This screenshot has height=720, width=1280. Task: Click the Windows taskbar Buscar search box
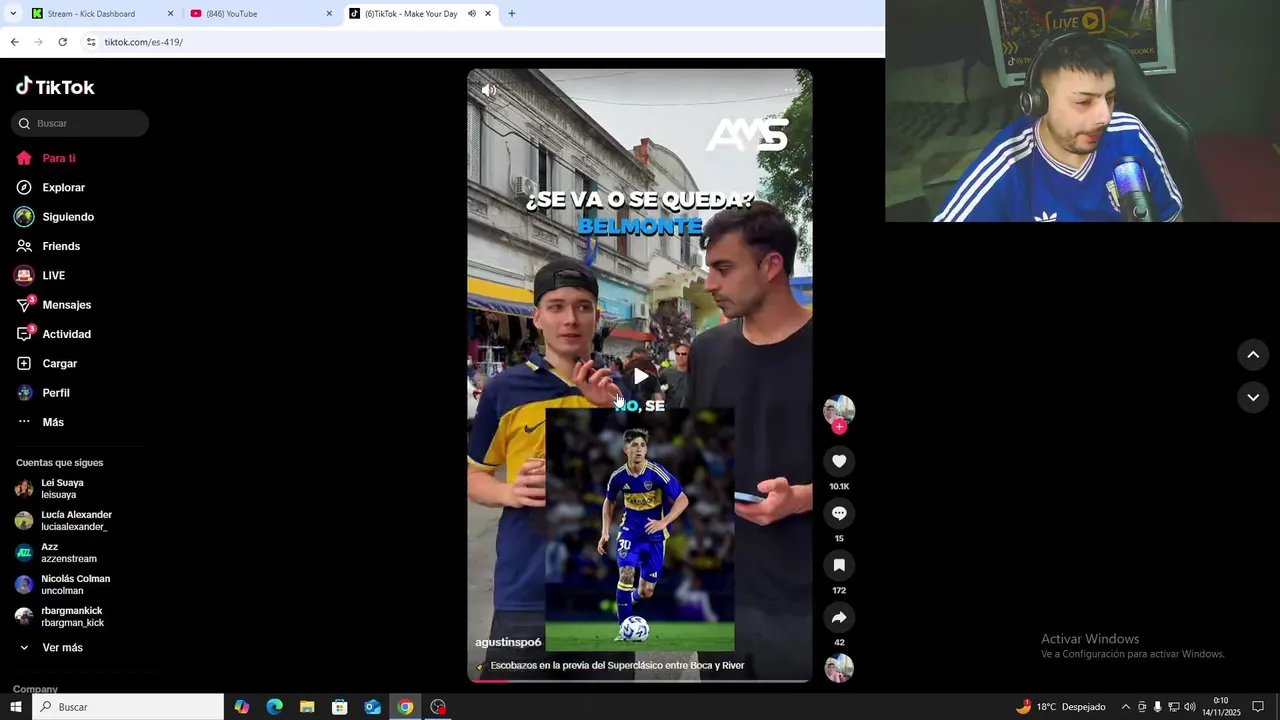(128, 707)
